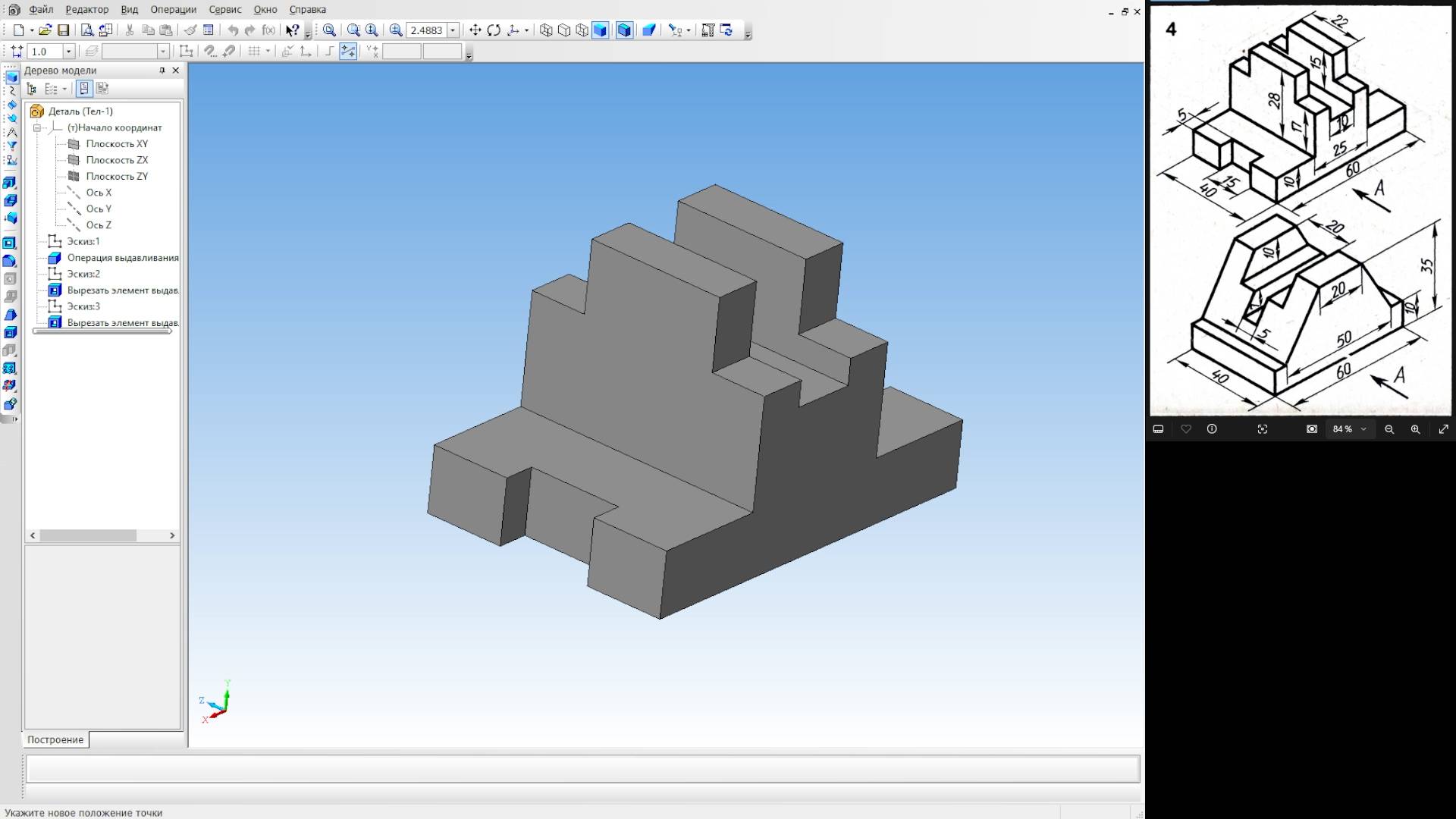Viewport: 1456px width, 819px height.
Task: Toggle tree structure display button
Action: click(32, 89)
